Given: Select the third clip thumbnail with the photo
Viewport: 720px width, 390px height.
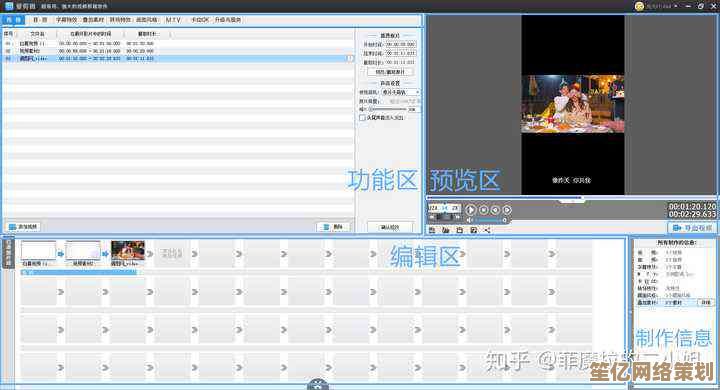Looking at the screenshot, I should (x=128, y=251).
